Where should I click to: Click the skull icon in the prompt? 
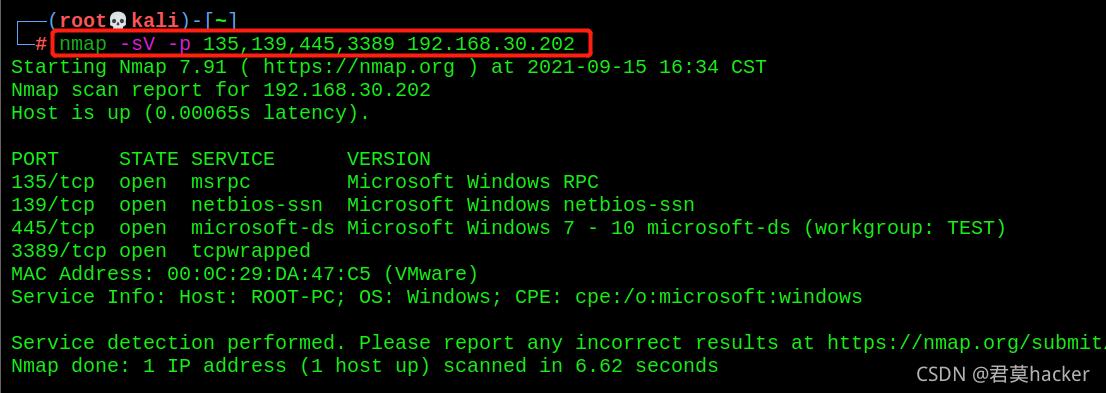pyautogui.click(x=118, y=22)
